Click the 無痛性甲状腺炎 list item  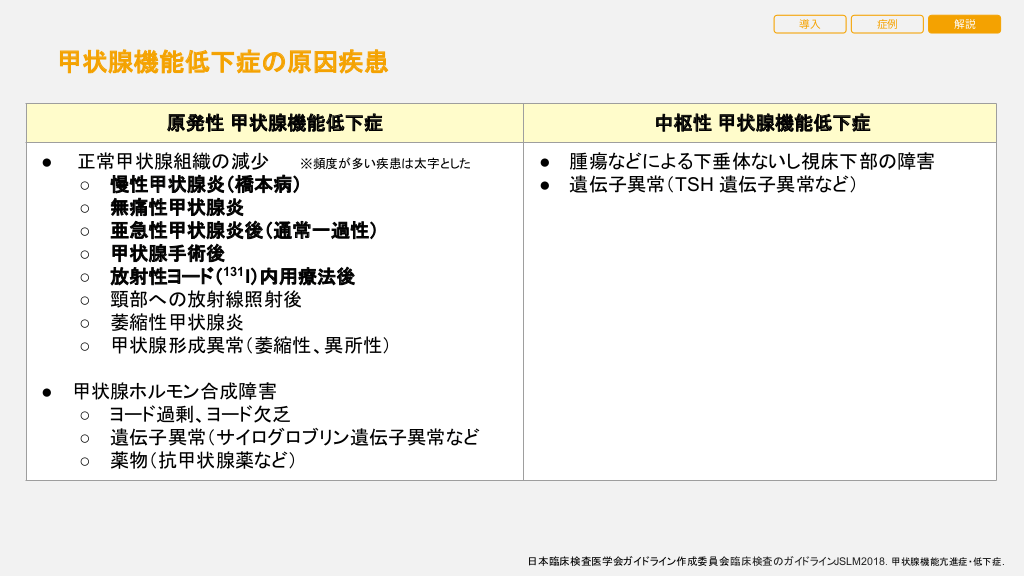click(177, 208)
